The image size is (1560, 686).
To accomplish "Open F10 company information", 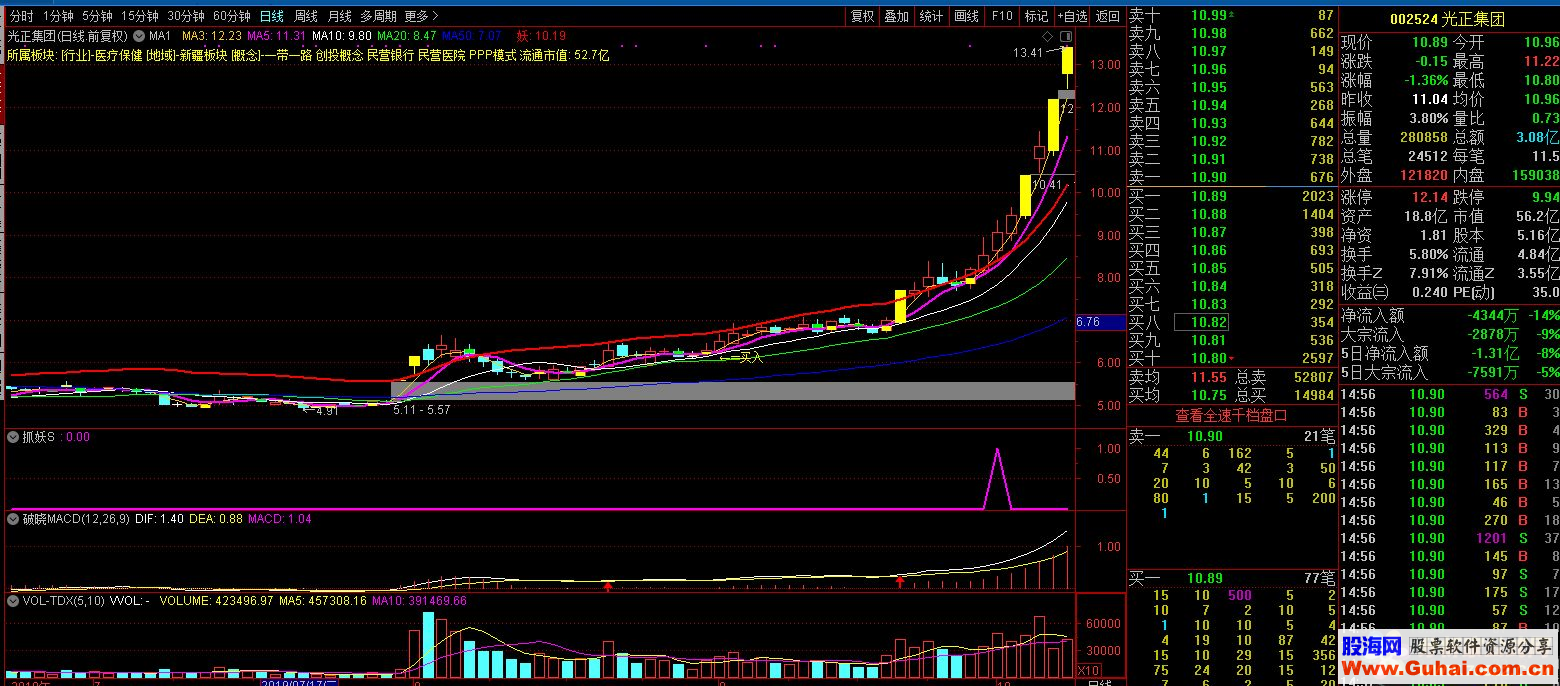I will 1001,16.
